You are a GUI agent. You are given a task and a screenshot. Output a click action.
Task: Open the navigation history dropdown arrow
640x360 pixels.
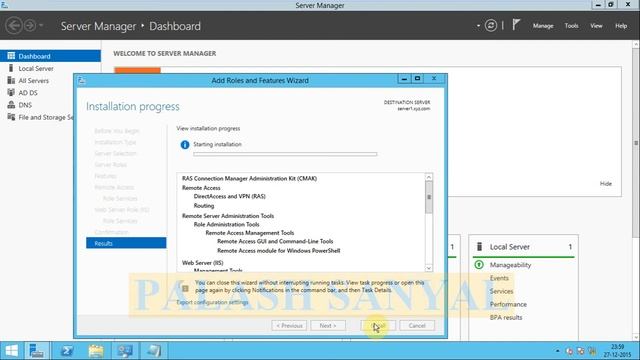pos(41,26)
